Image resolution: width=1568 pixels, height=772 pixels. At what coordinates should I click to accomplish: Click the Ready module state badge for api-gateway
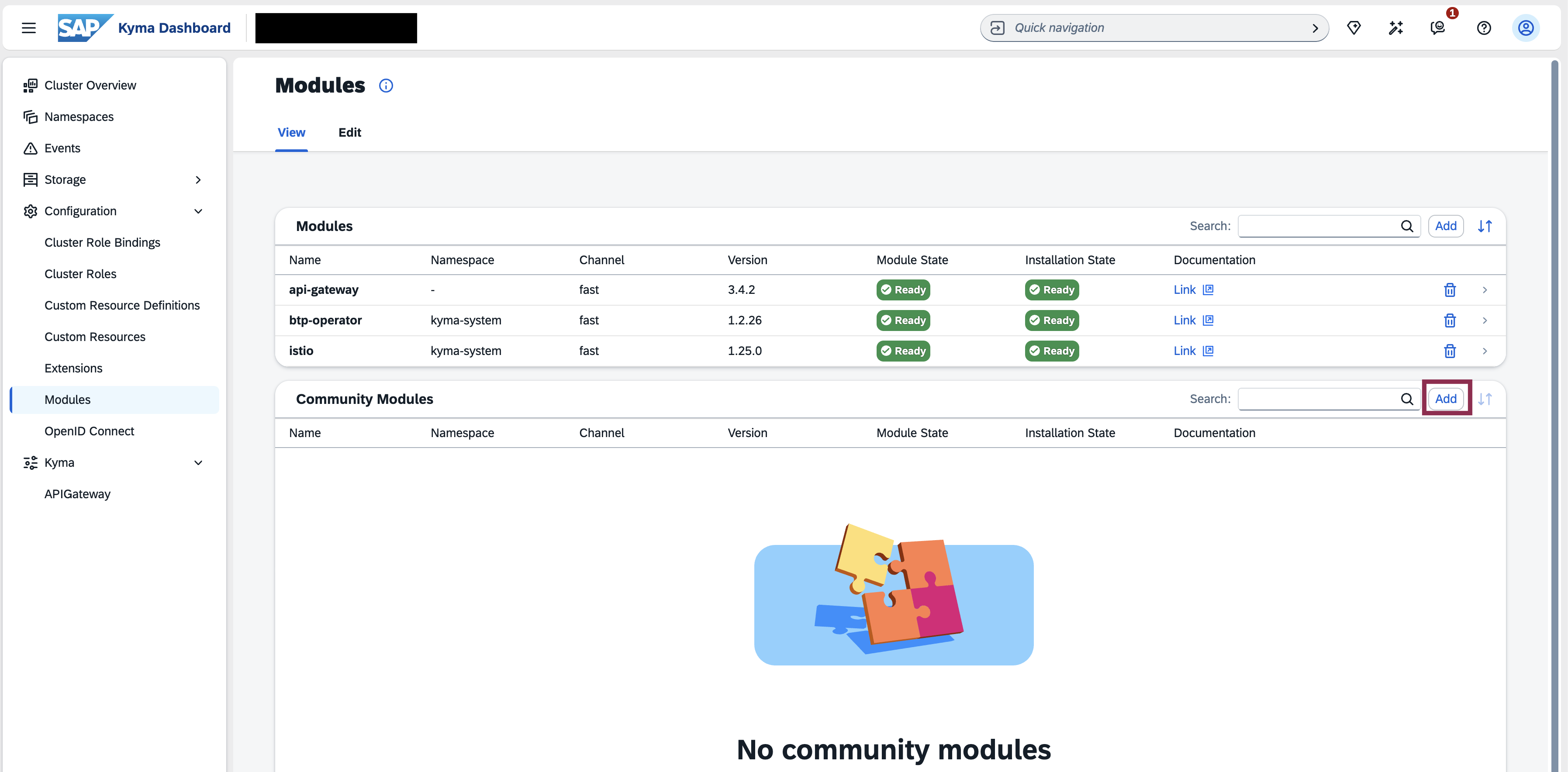pyautogui.click(x=903, y=289)
